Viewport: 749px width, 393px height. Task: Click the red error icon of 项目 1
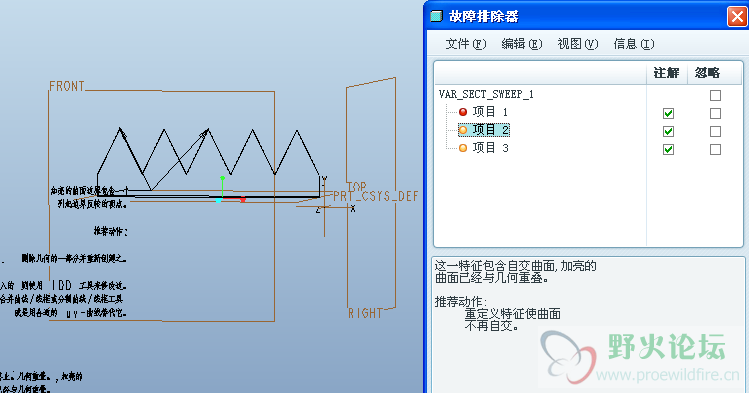[x=462, y=112]
